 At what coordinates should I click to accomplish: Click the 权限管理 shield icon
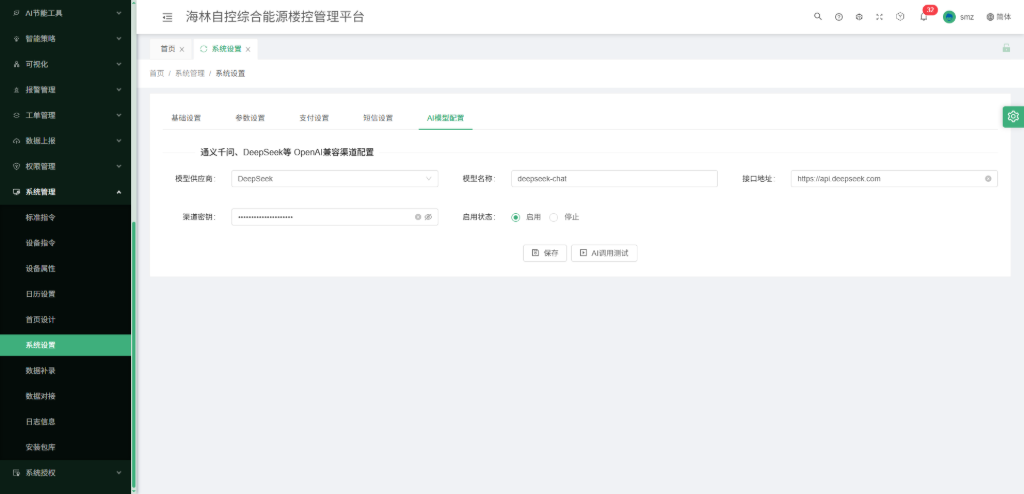(x=16, y=166)
